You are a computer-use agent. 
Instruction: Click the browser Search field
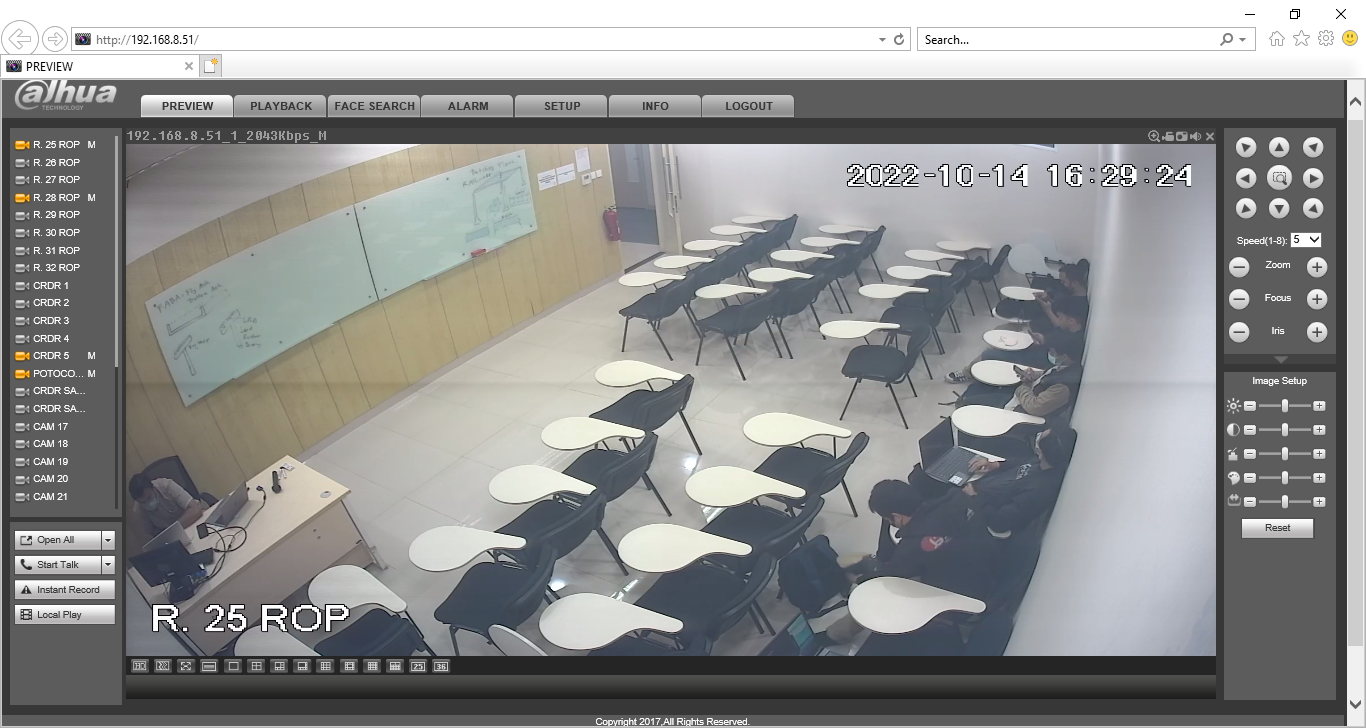(1068, 40)
